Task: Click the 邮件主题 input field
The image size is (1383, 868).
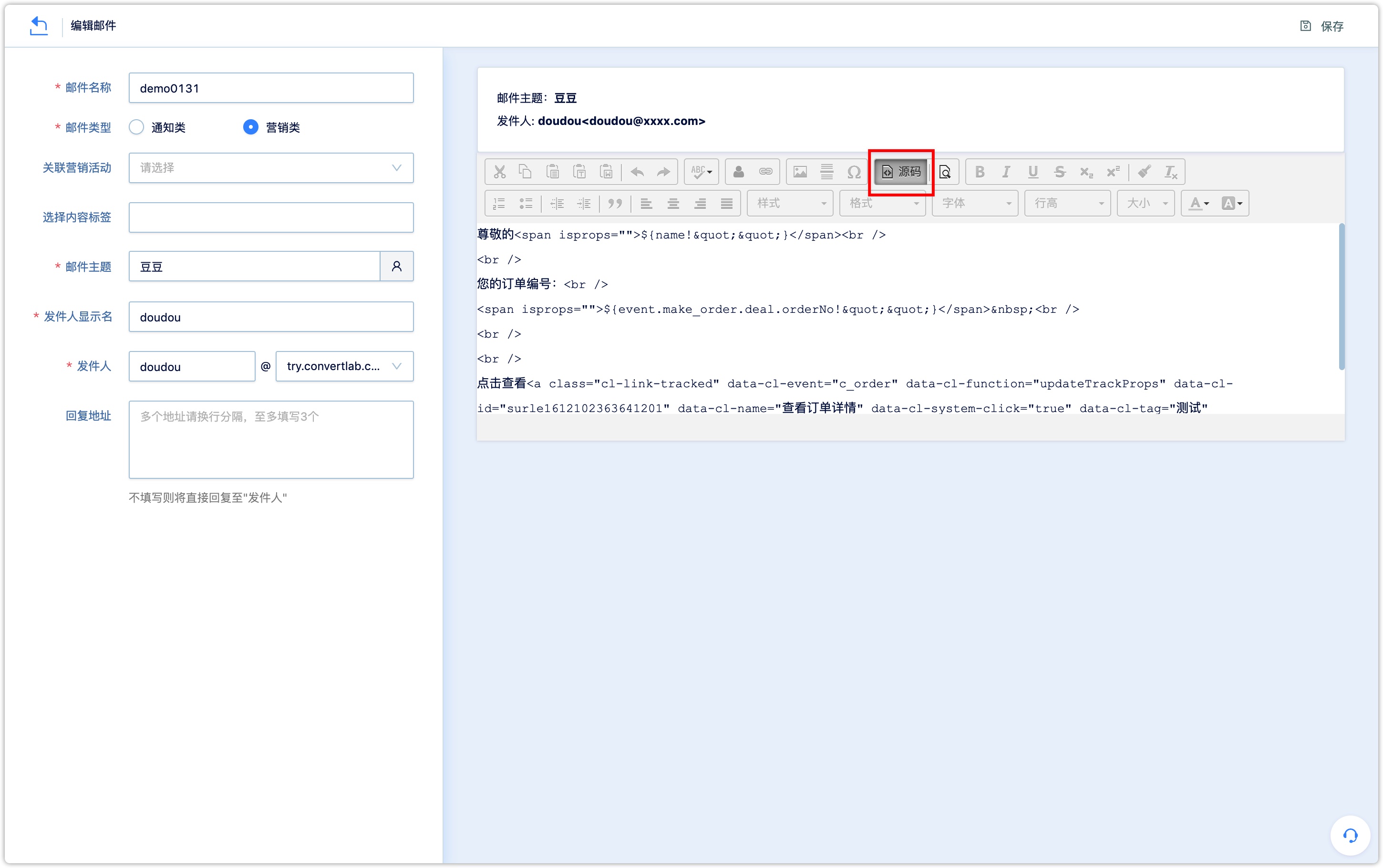Action: tap(254, 267)
